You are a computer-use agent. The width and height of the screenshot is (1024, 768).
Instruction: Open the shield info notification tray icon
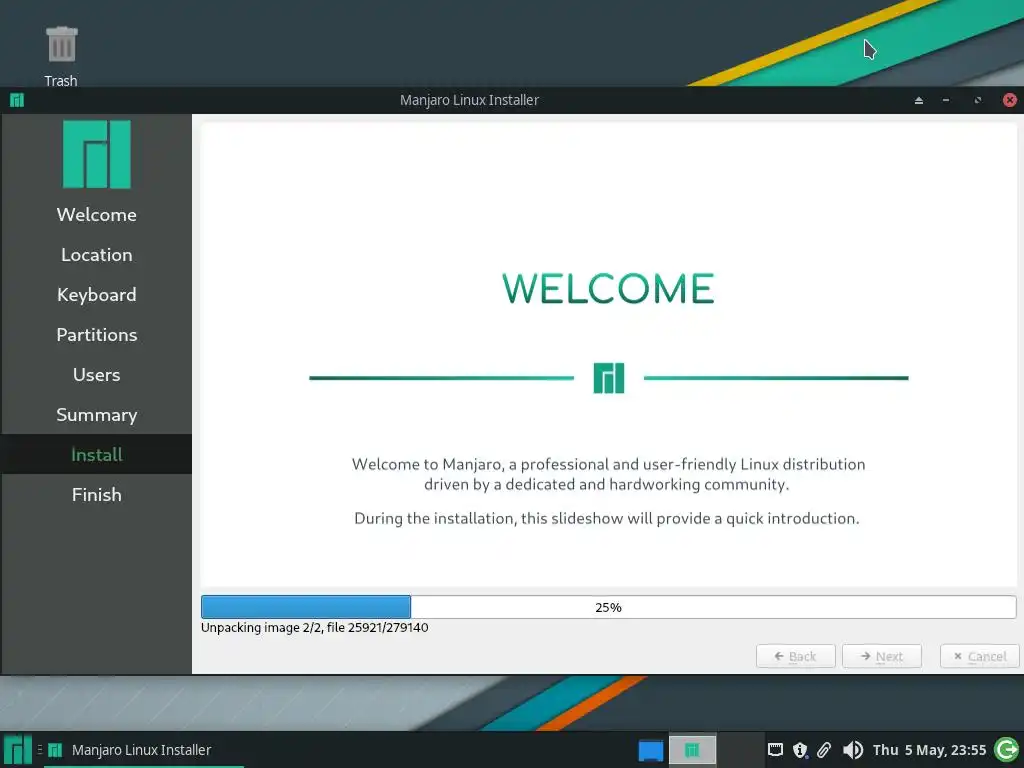(x=800, y=750)
